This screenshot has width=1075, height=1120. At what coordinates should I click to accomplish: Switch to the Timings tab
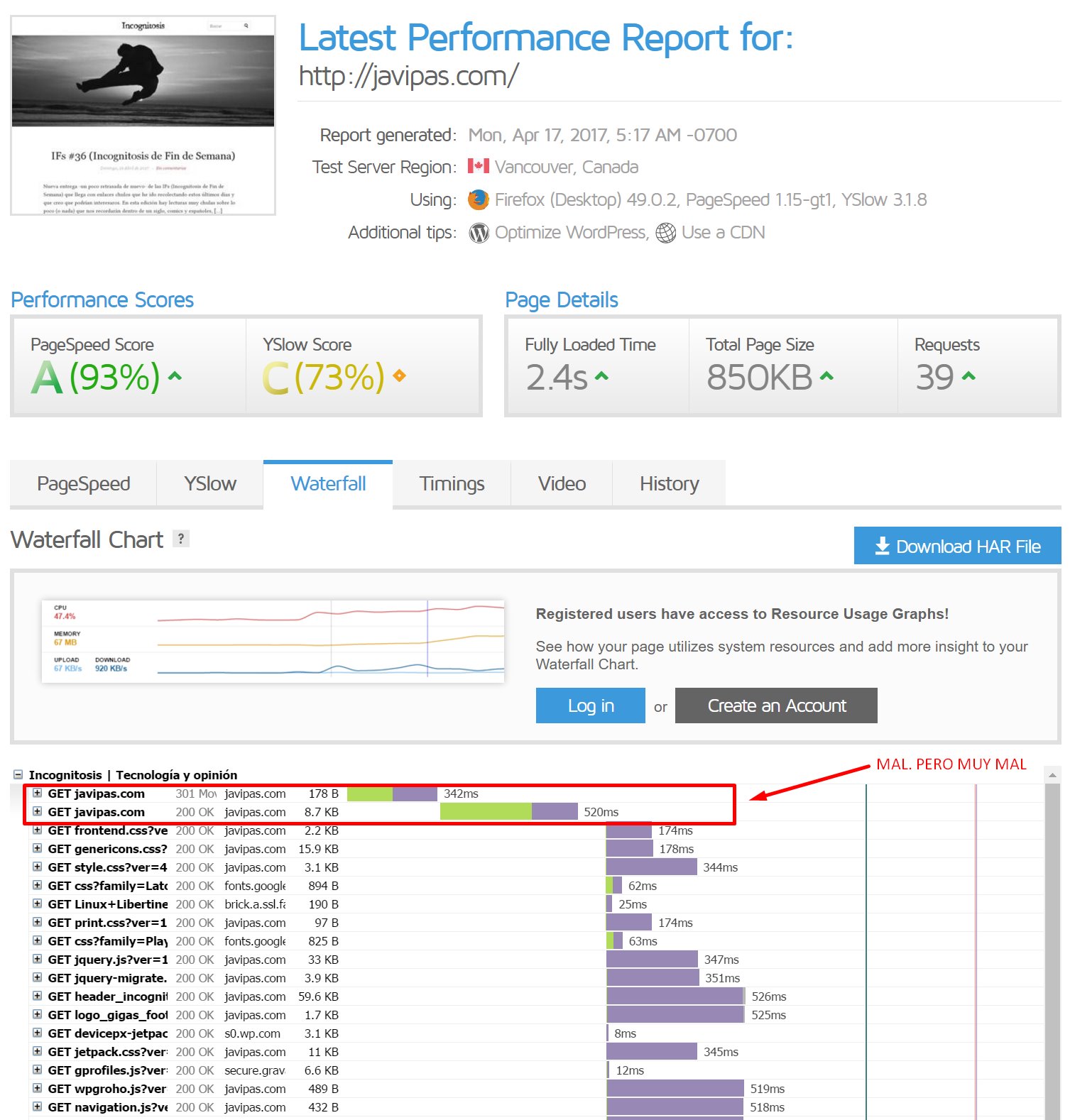pos(452,483)
